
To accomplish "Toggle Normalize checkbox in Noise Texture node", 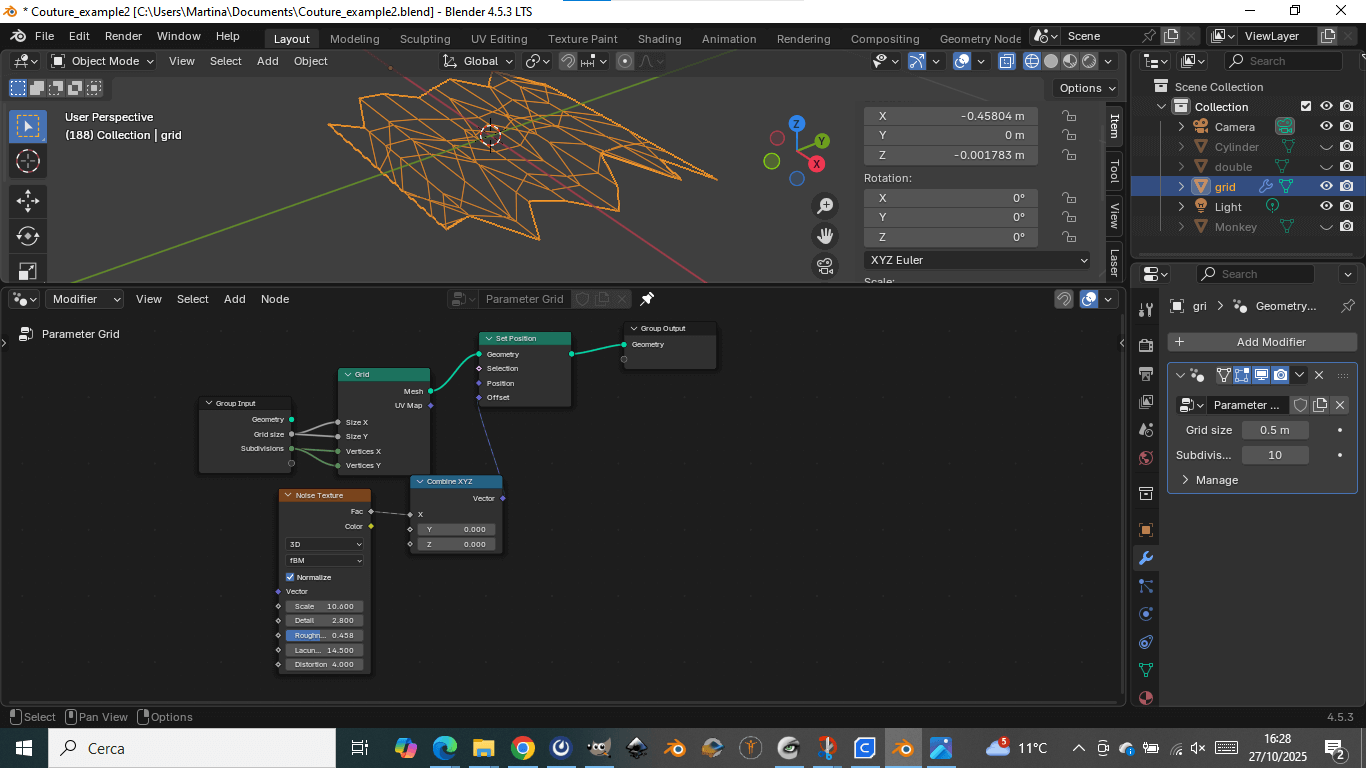I will [291, 577].
